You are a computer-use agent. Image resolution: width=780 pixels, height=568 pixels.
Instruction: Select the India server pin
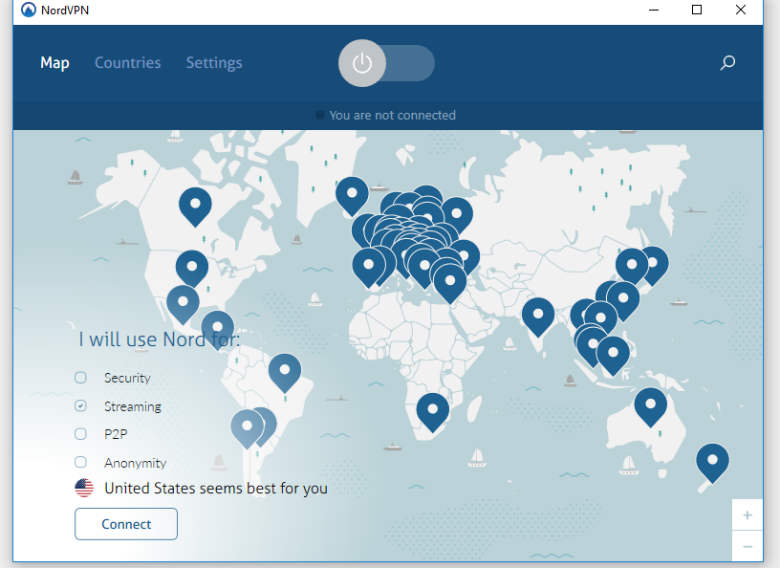tap(538, 317)
